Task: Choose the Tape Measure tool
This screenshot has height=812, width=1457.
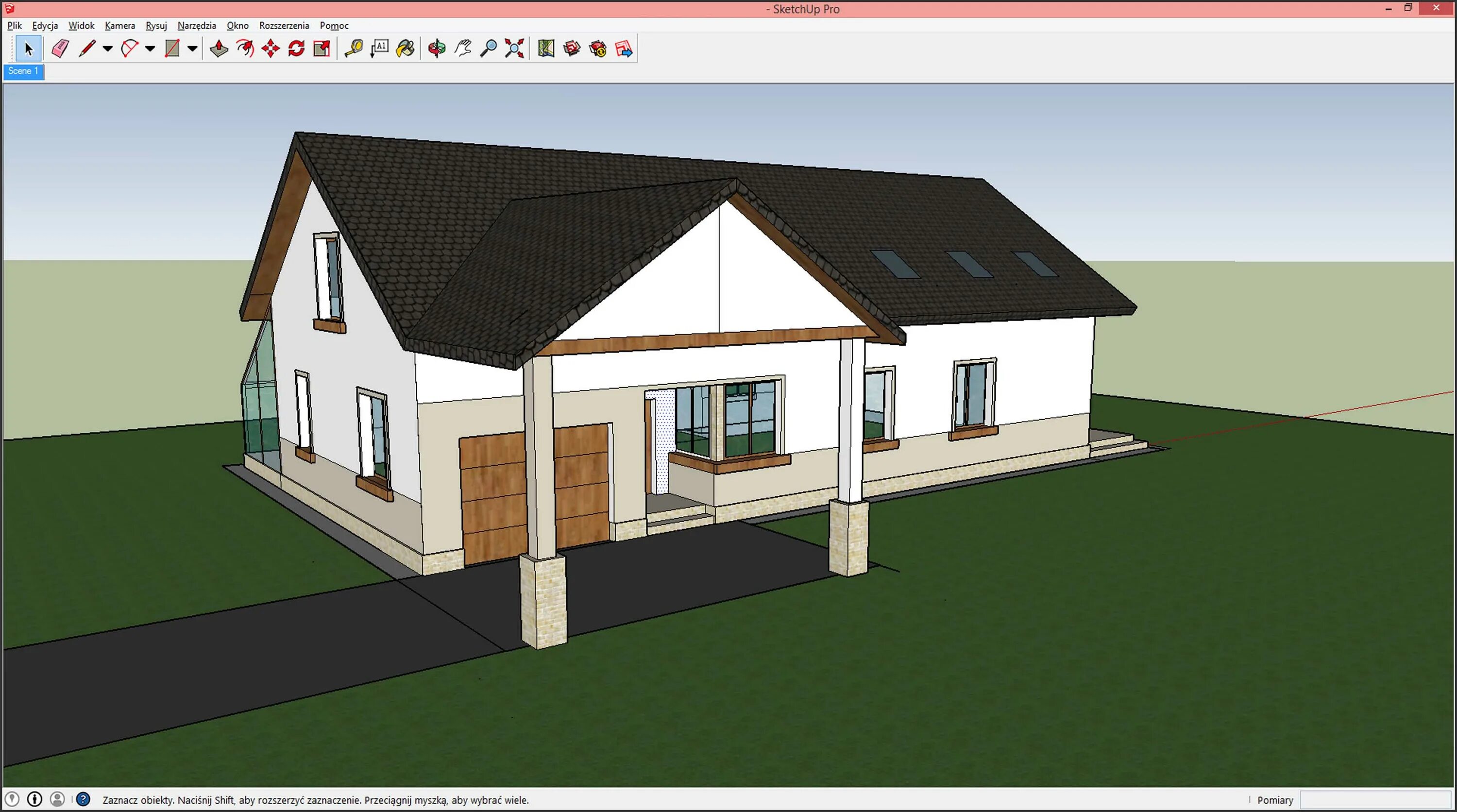Action: [x=354, y=49]
